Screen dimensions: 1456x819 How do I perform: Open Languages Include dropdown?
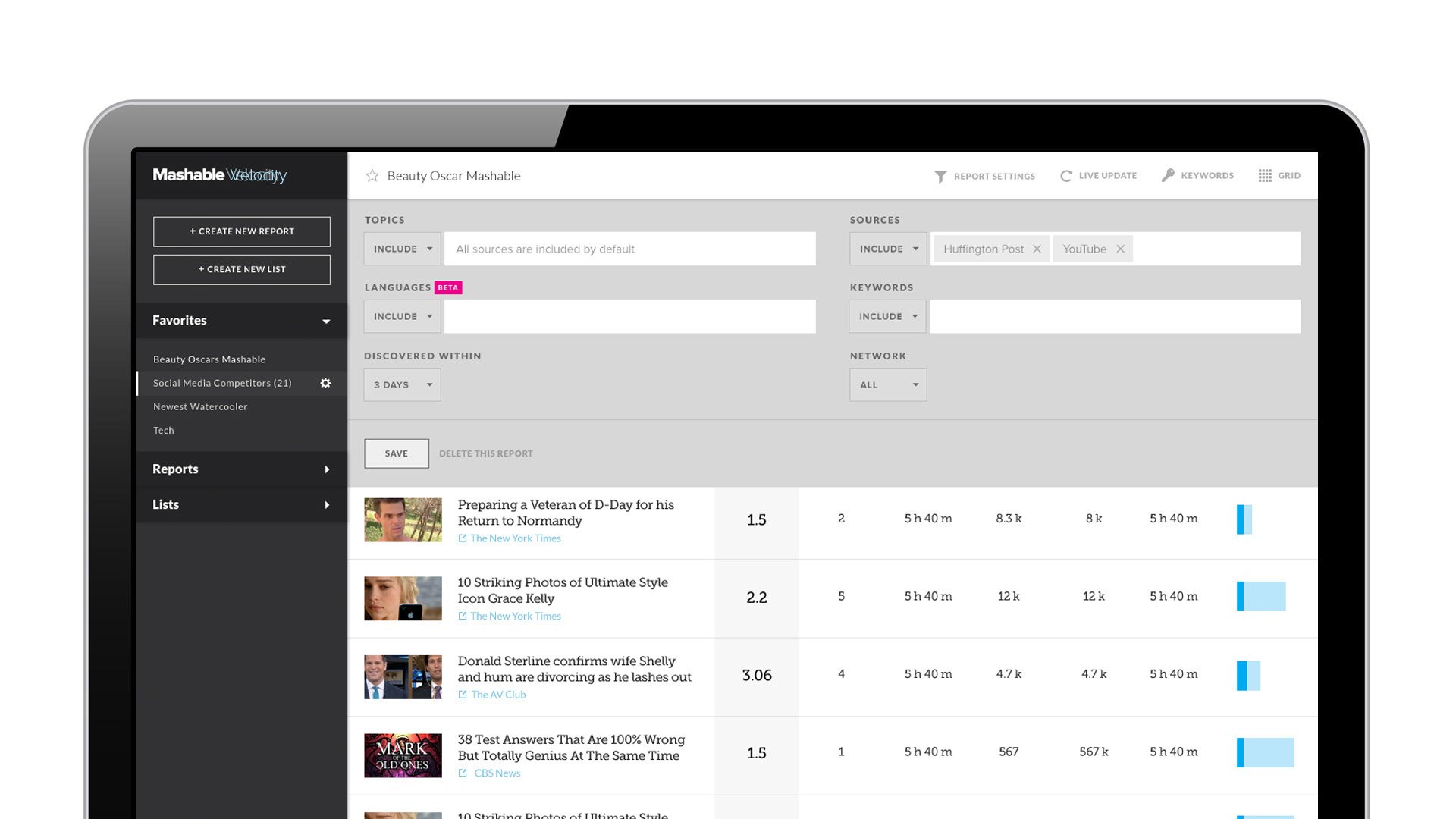pos(402,316)
